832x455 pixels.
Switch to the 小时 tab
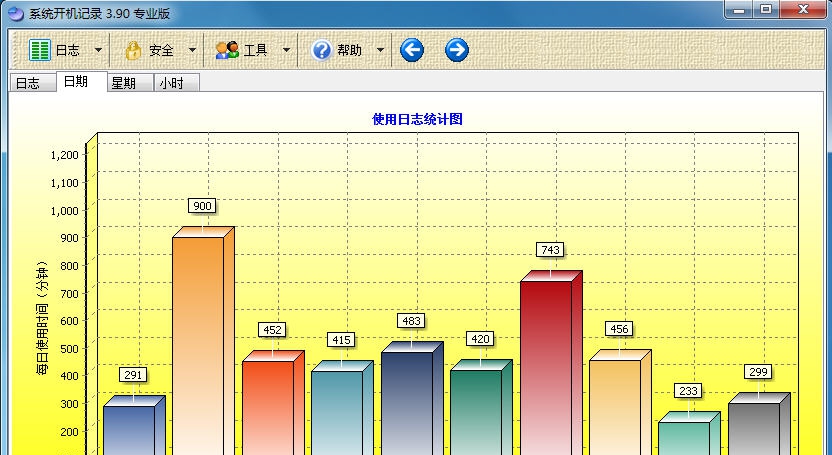coord(177,83)
